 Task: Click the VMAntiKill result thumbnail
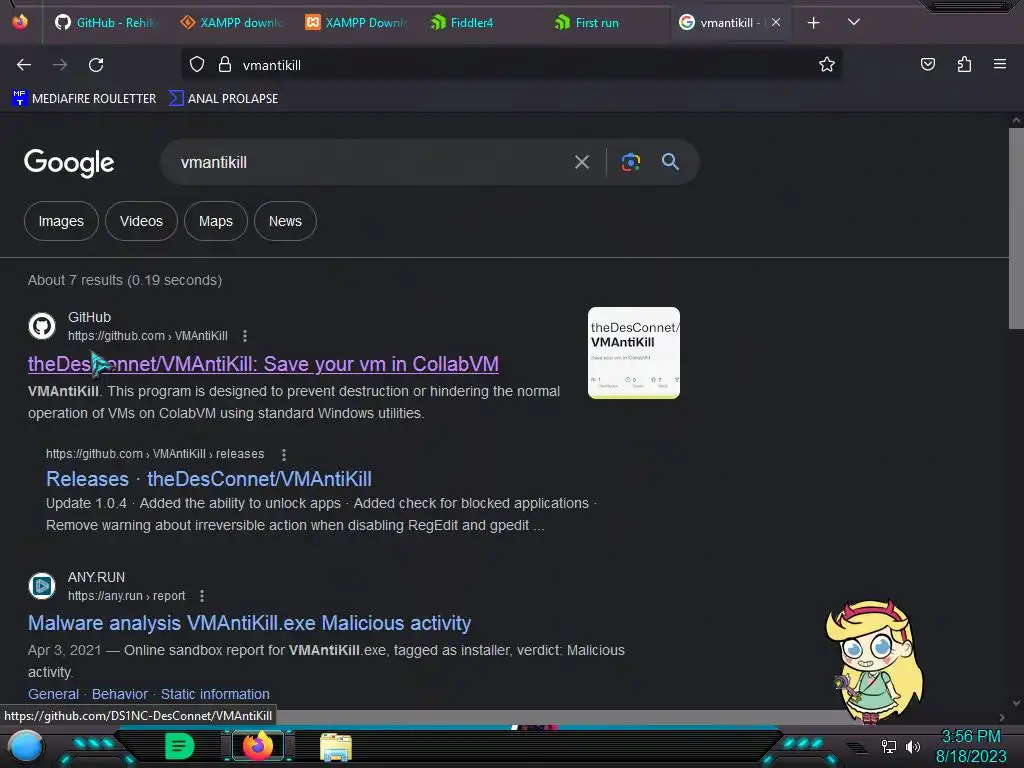coord(633,353)
